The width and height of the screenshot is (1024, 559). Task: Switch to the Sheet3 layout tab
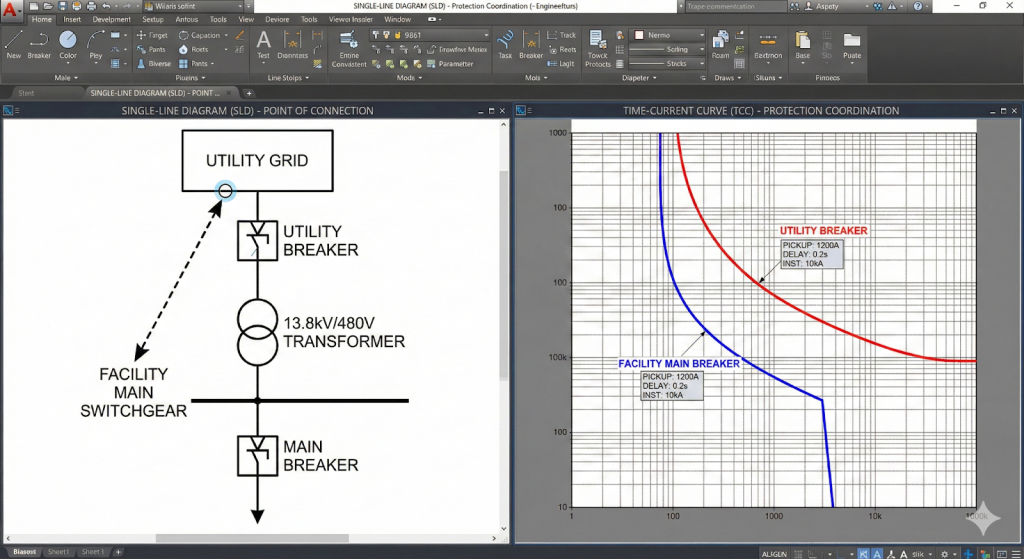92,552
